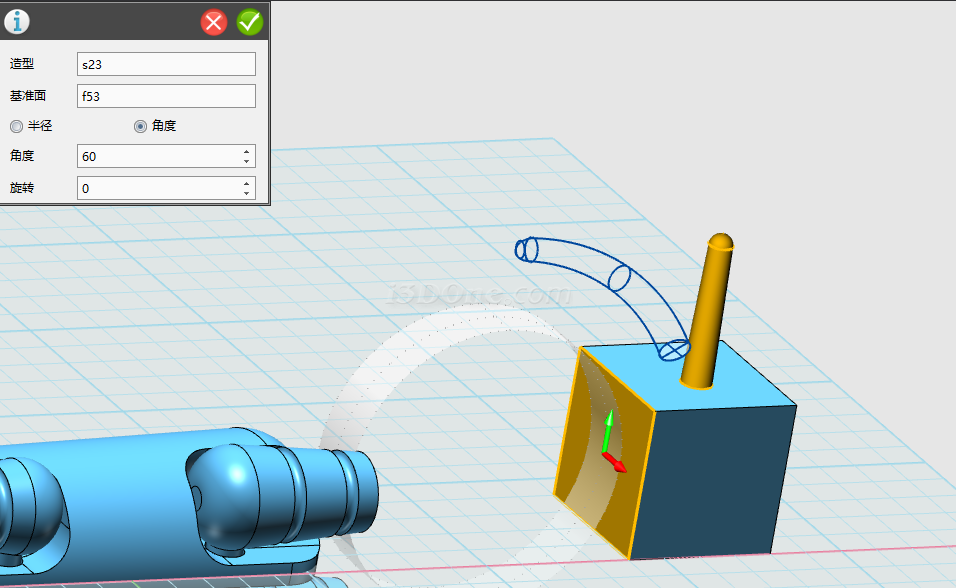Image resolution: width=956 pixels, height=588 pixels.
Task: Cancel the operation with the red X
Action: pos(214,22)
